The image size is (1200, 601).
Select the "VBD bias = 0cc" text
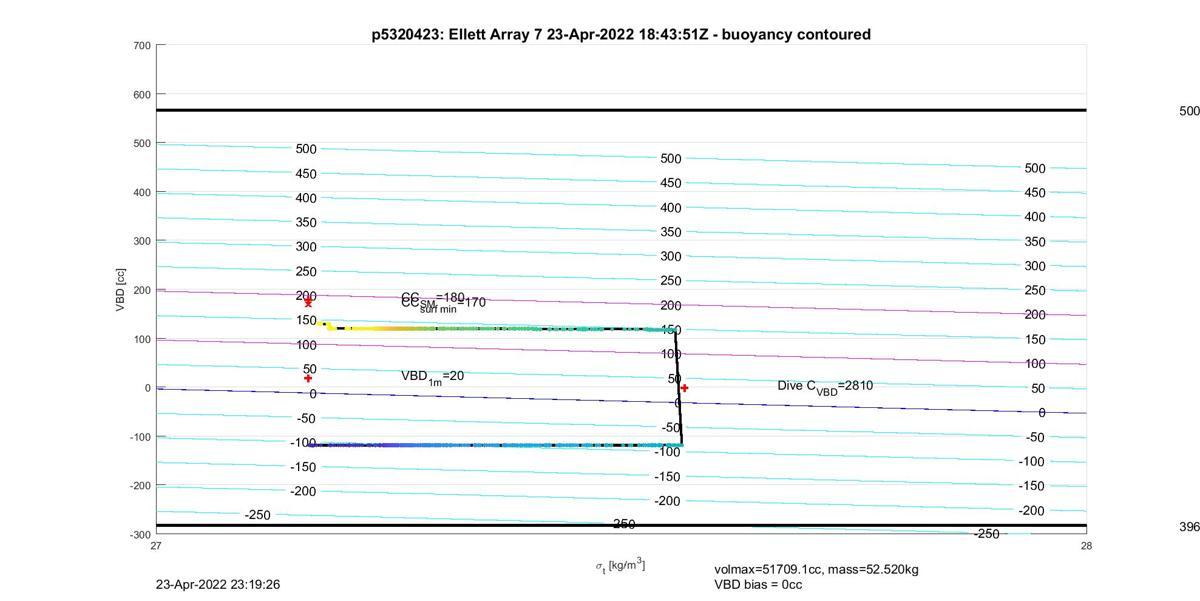click(758, 584)
